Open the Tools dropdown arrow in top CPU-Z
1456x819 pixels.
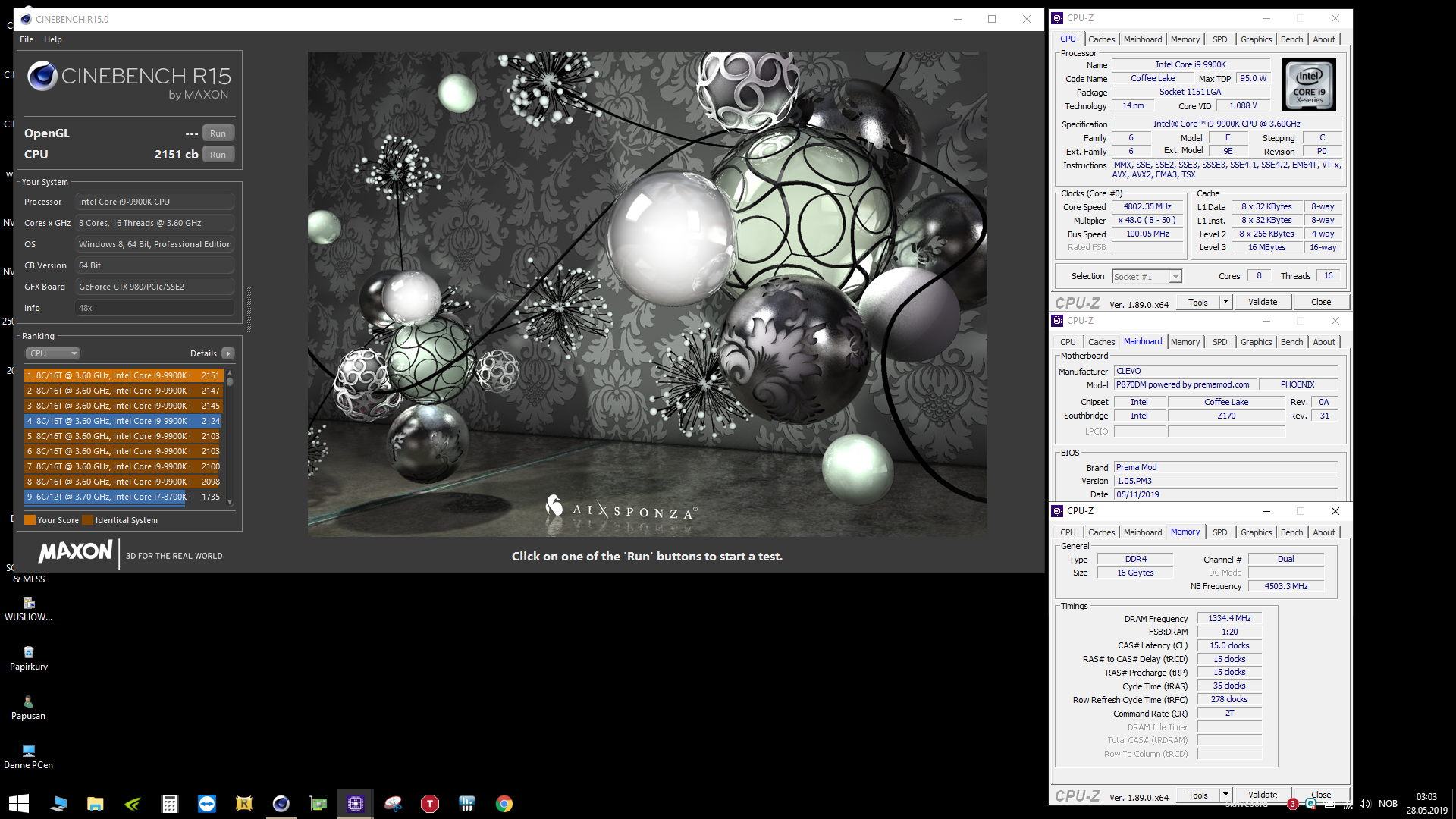(x=1225, y=302)
